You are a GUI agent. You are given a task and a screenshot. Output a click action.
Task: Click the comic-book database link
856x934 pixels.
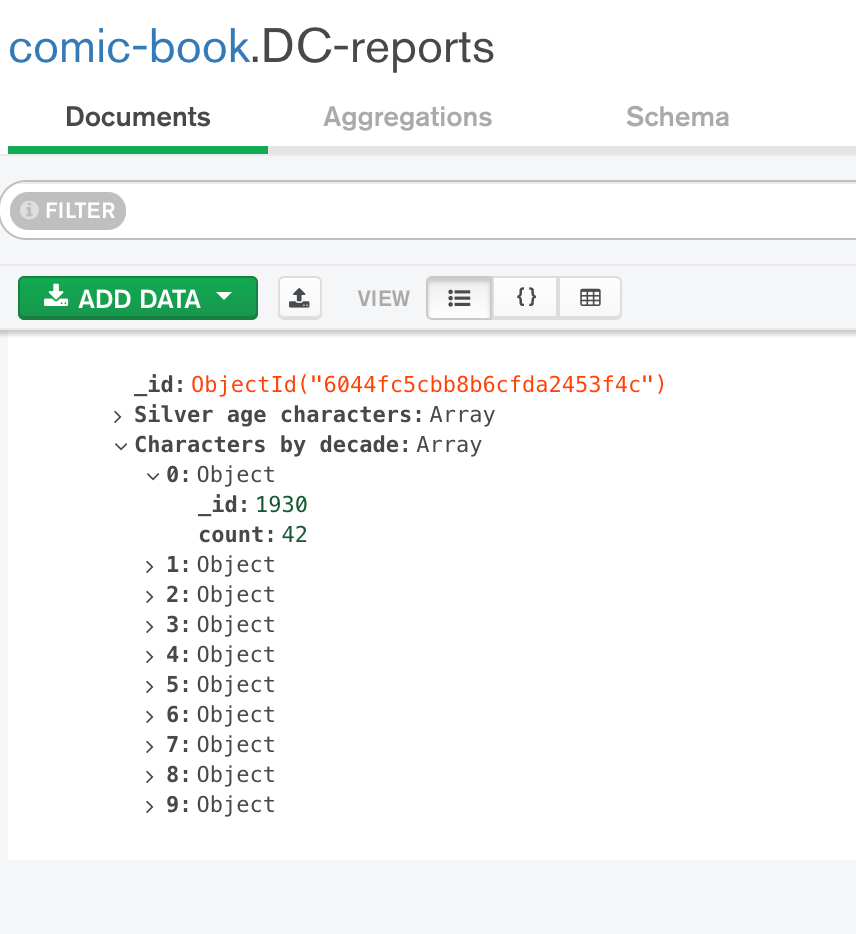click(128, 47)
